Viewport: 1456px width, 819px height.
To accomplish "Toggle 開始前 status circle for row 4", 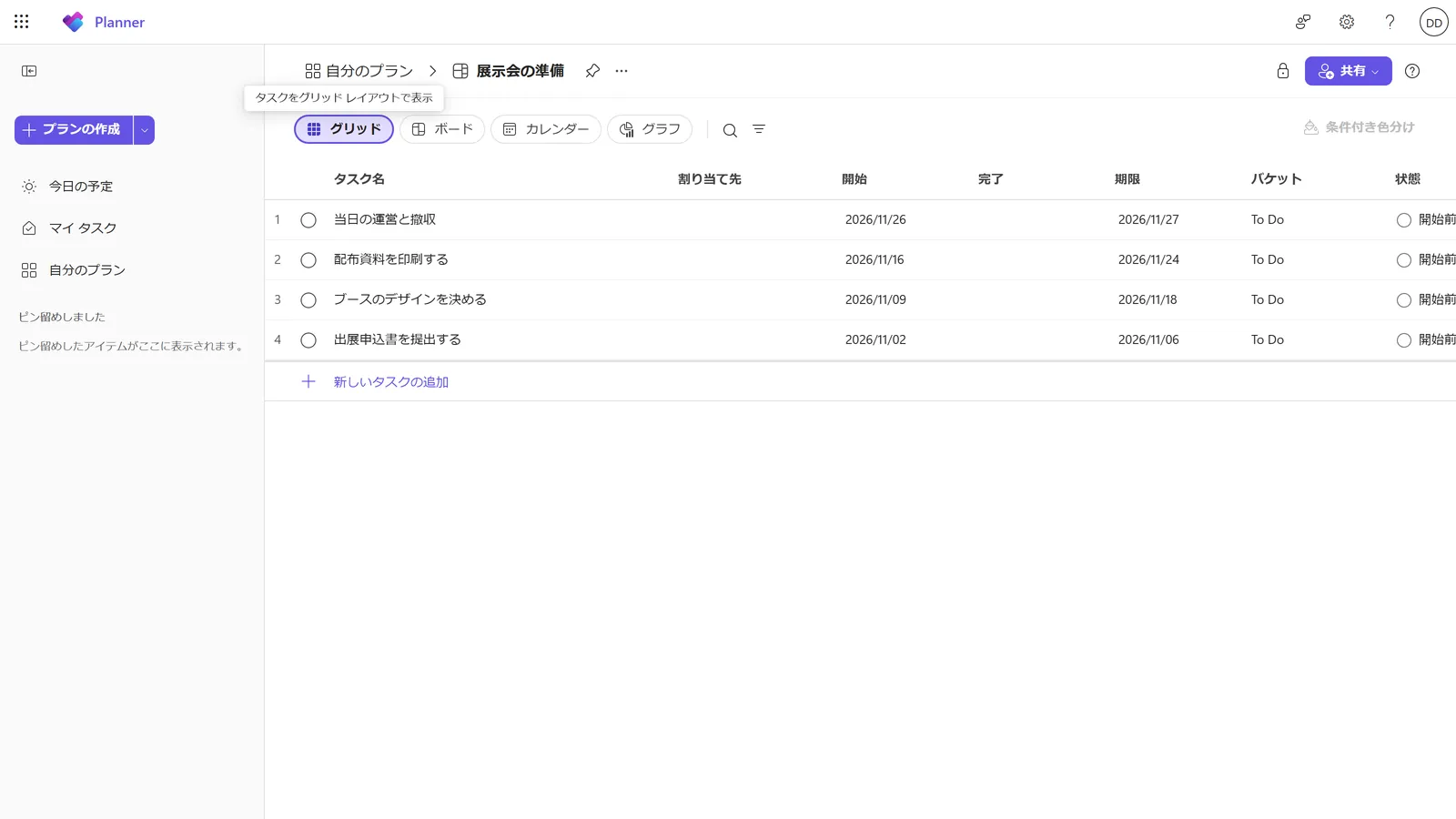I will (1404, 340).
